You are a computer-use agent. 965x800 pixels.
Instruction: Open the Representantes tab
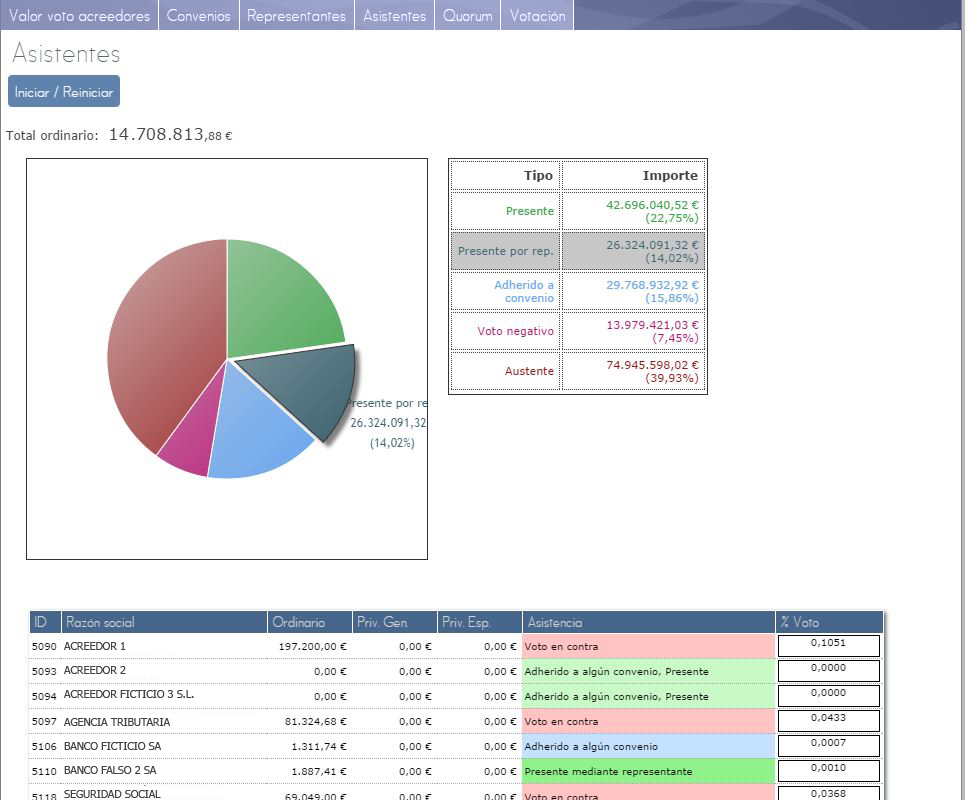296,16
